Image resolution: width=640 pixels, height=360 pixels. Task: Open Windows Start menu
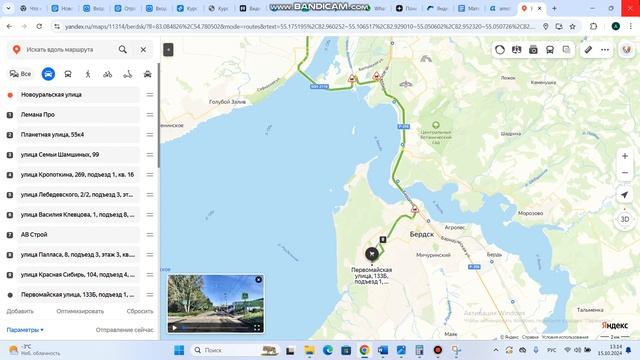pos(179,350)
